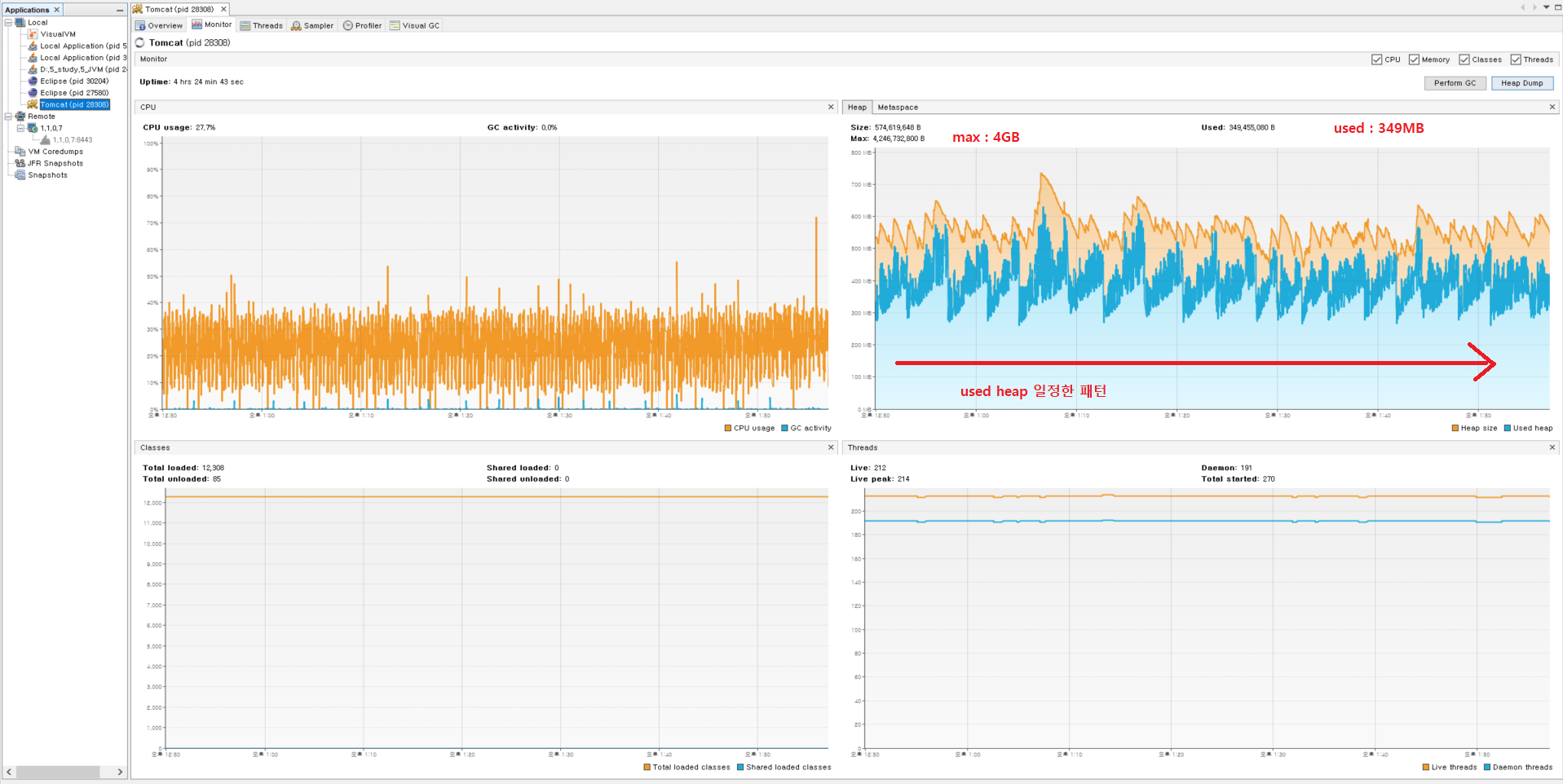Click the Overview tab info icon
The image size is (1563, 784).
click(140, 25)
